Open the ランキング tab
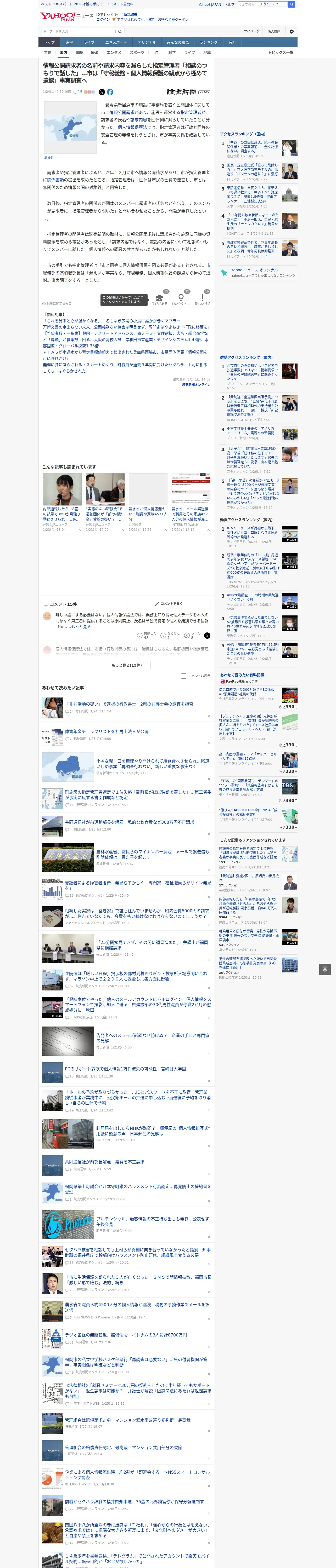The width and height of the screenshot is (336, 1568). (209, 43)
